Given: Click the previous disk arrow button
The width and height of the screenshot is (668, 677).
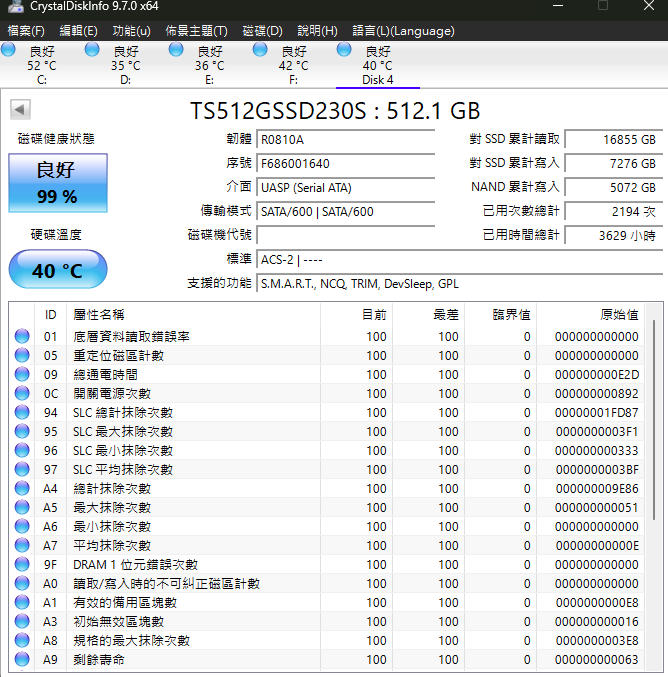Looking at the screenshot, I should click(x=20, y=109).
